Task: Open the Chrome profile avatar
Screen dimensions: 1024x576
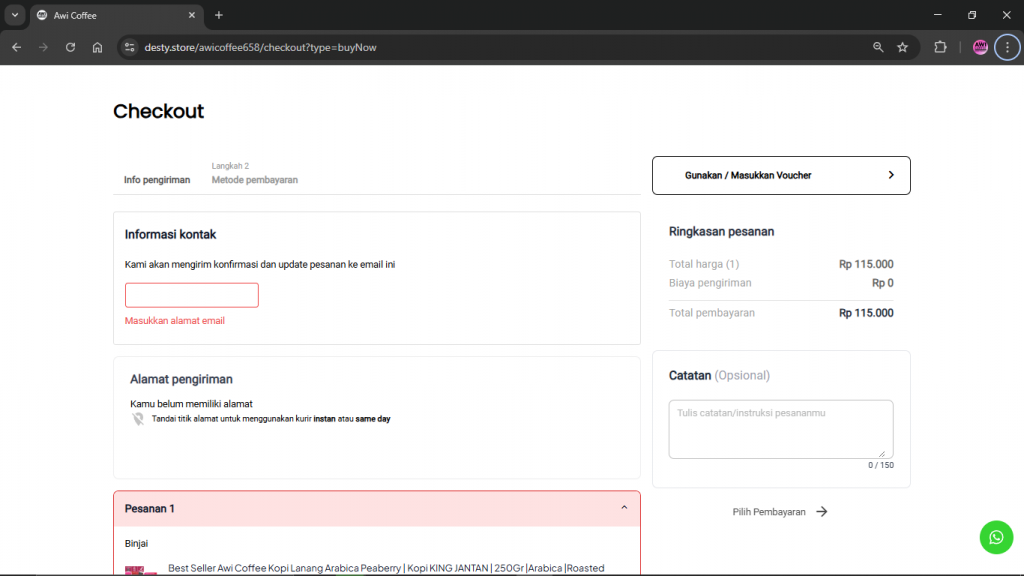Action: (x=980, y=47)
